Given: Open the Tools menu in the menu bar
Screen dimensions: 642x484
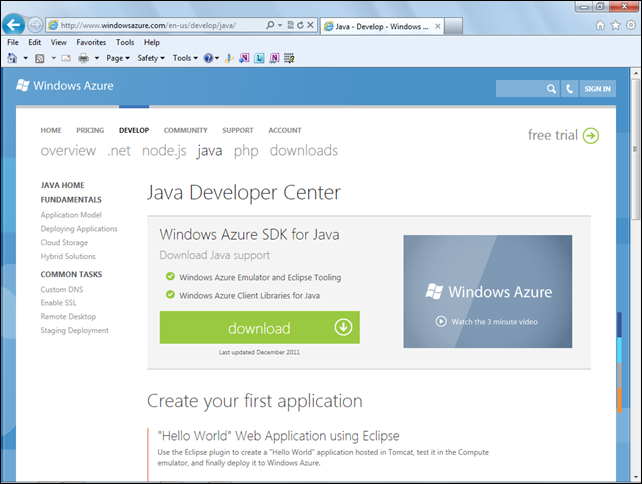Looking at the screenshot, I should coord(125,42).
